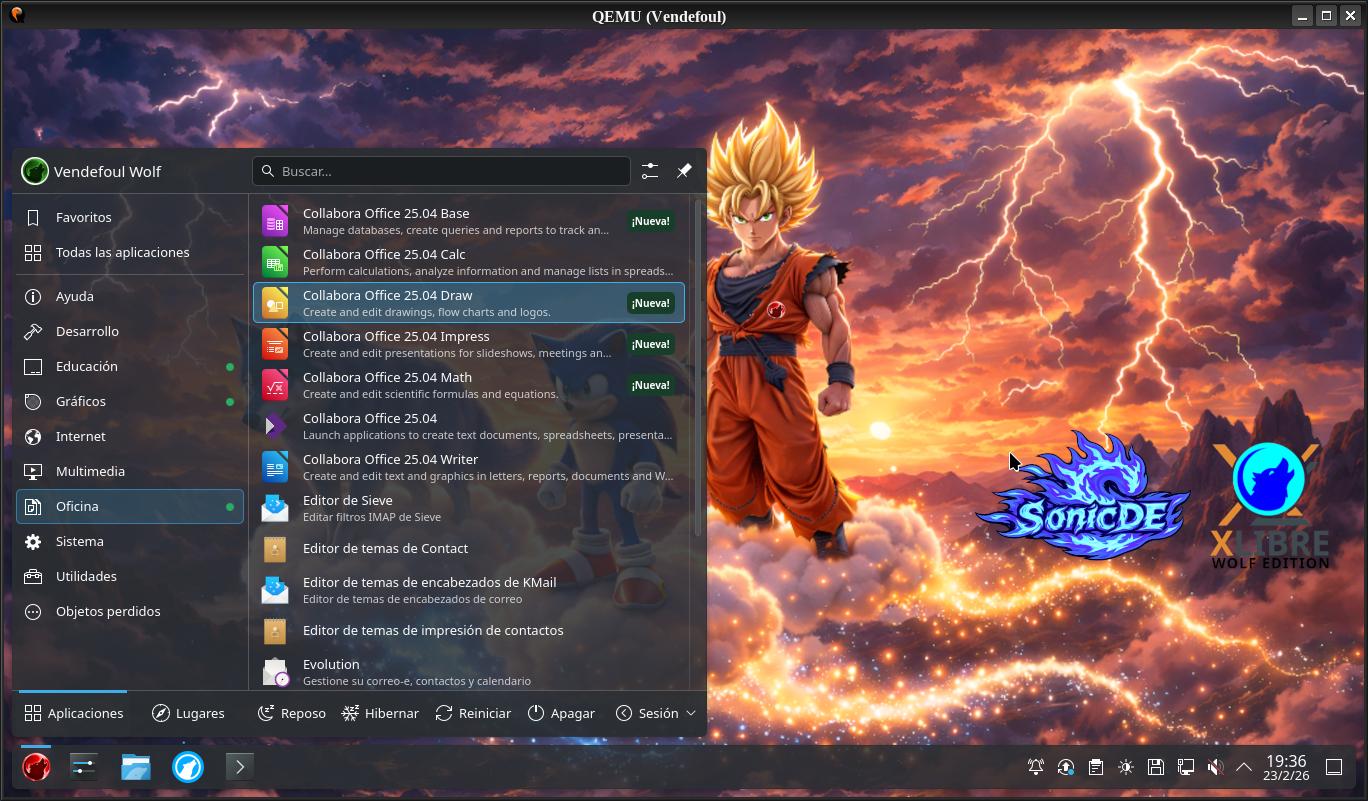
Task: Click the show desktop button in panel
Action: pyautogui.click(x=1334, y=767)
